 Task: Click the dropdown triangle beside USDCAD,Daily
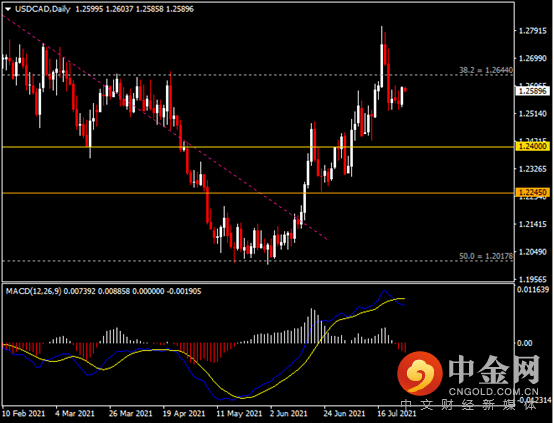click(x=8, y=9)
